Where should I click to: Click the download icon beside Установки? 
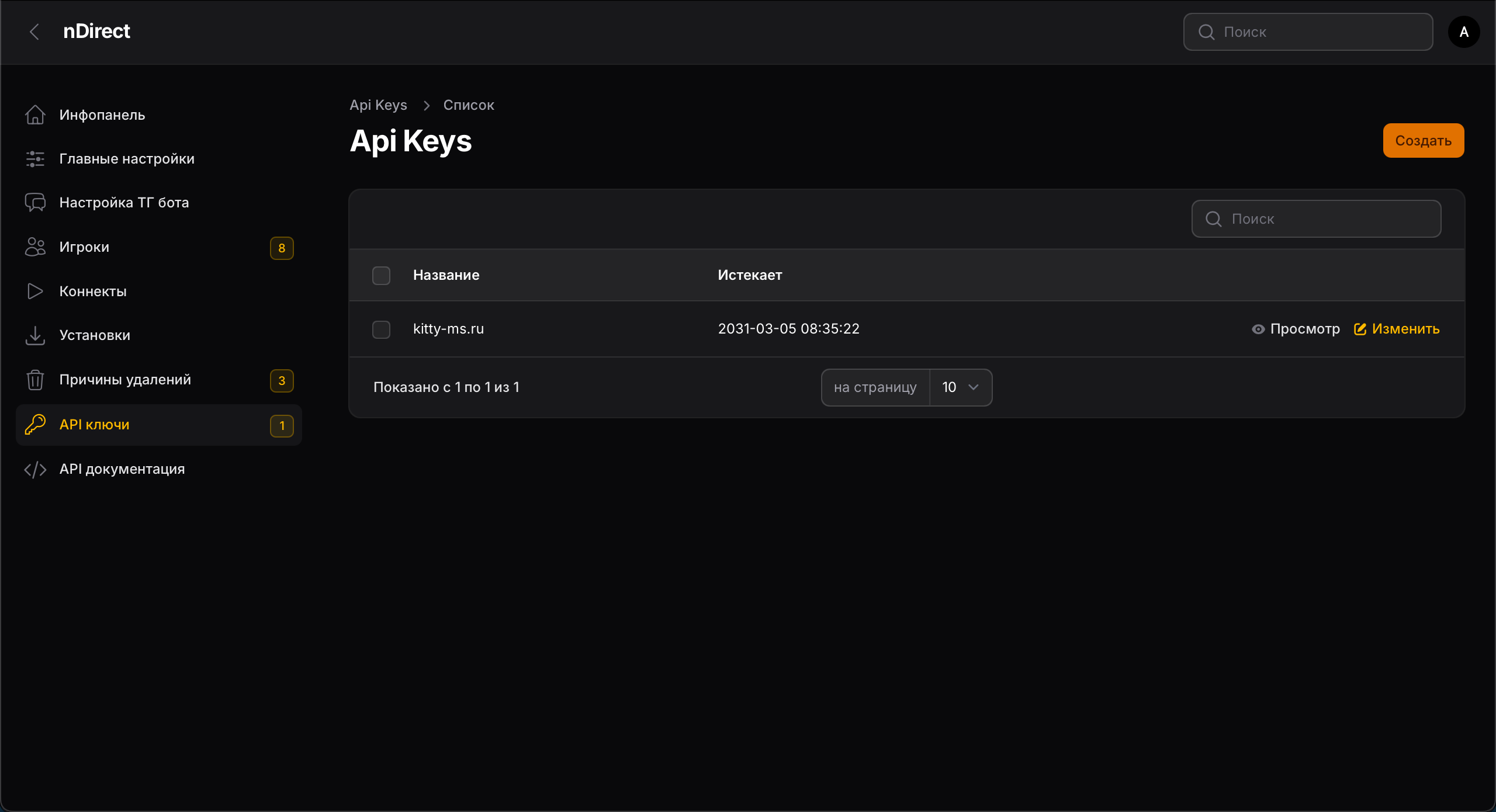35,335
